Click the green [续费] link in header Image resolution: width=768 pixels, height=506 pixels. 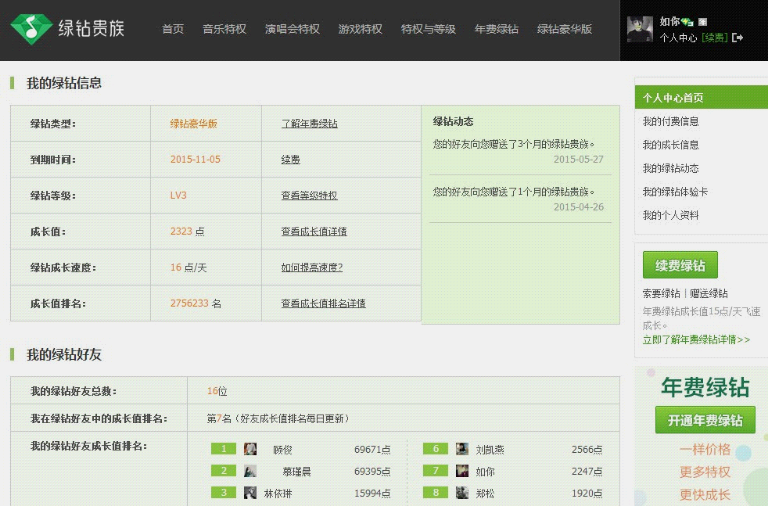coord(715,38)
